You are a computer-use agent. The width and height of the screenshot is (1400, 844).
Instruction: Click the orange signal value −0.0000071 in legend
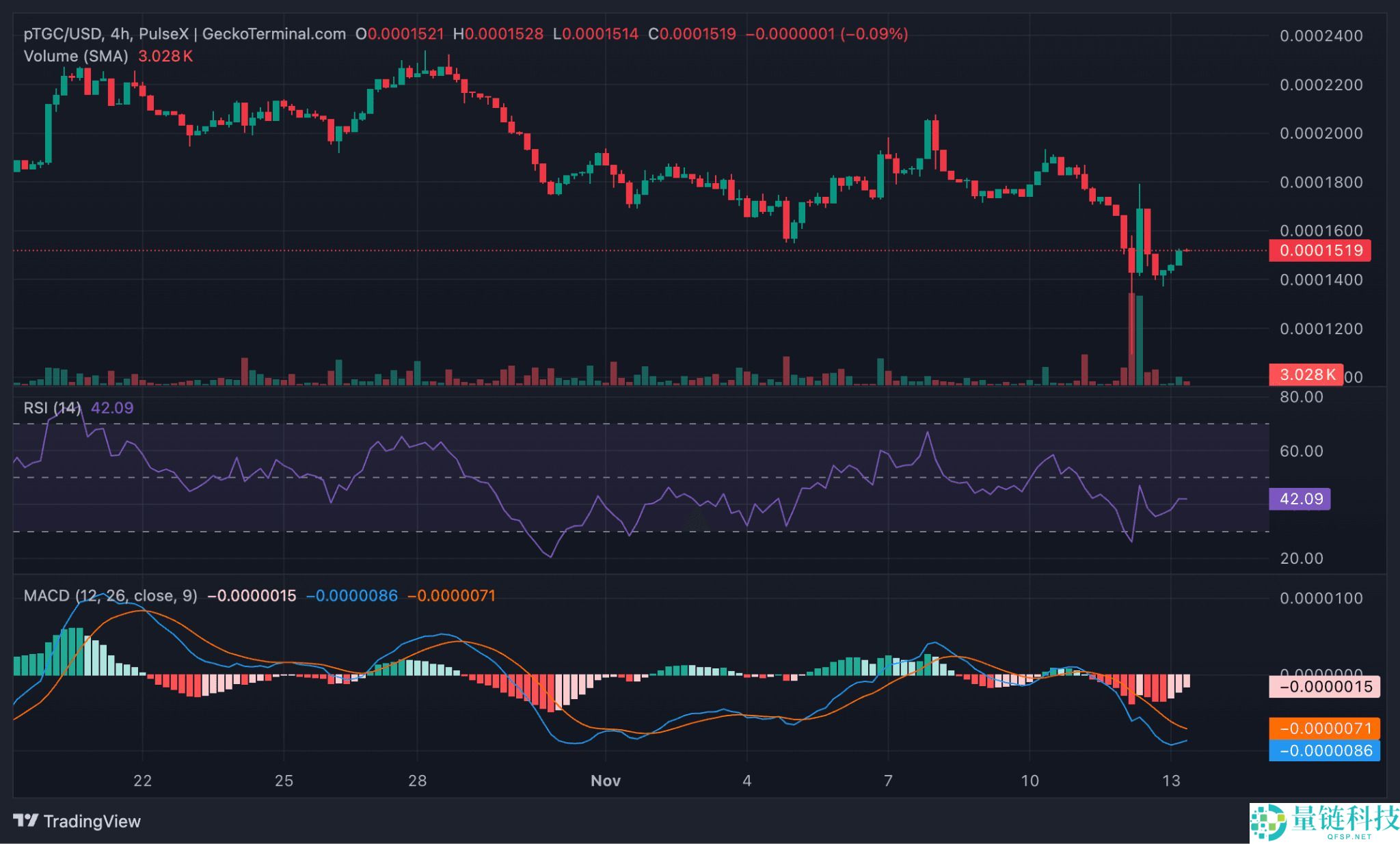tap(451, 596)
